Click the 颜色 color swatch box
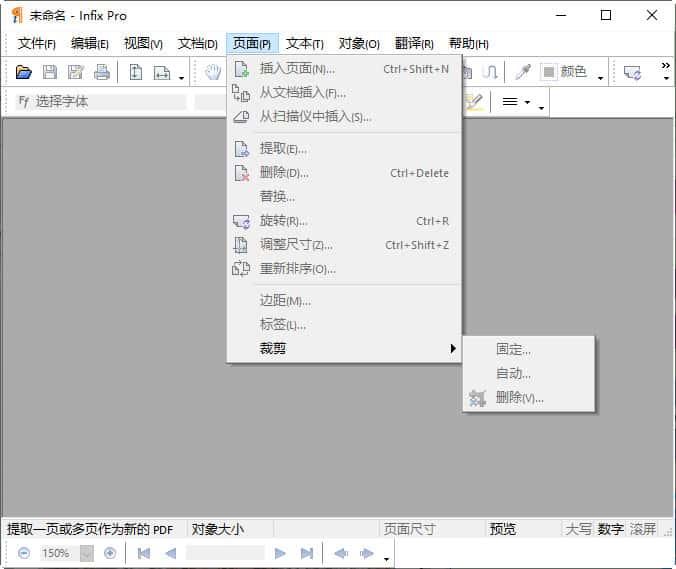 [x=549, y=72]
